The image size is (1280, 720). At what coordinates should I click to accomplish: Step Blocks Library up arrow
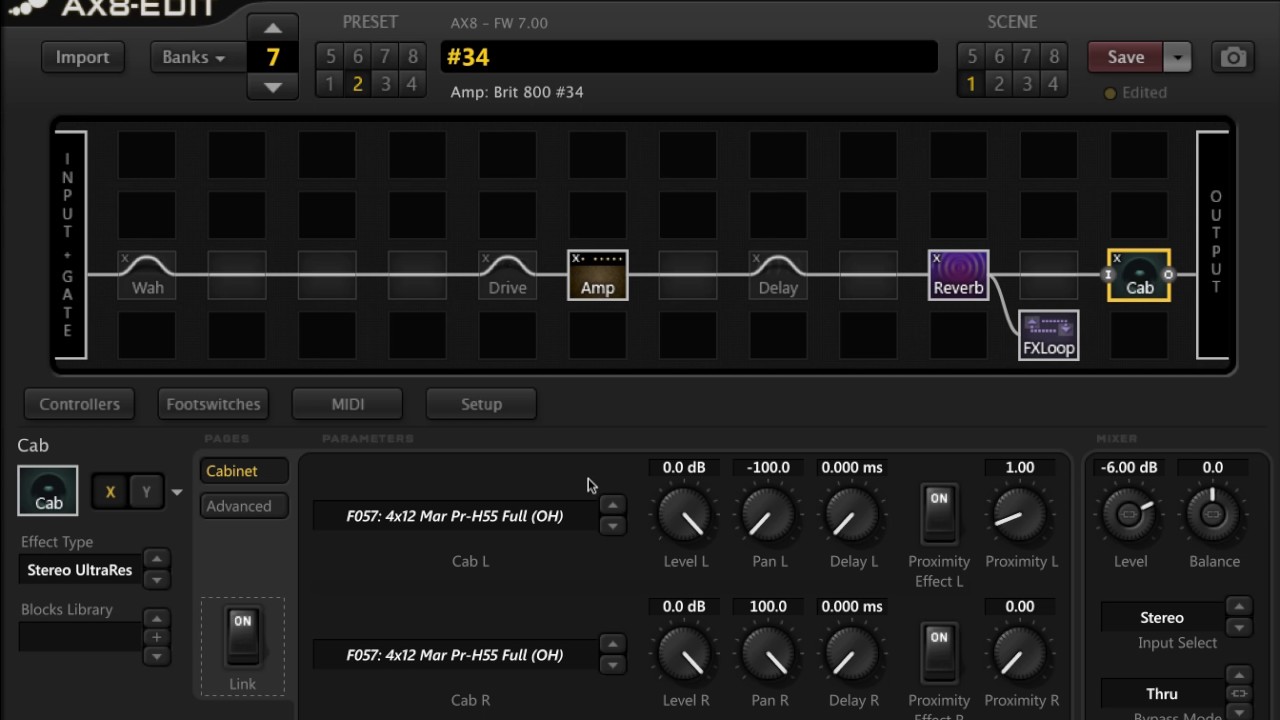click(157, 618)
